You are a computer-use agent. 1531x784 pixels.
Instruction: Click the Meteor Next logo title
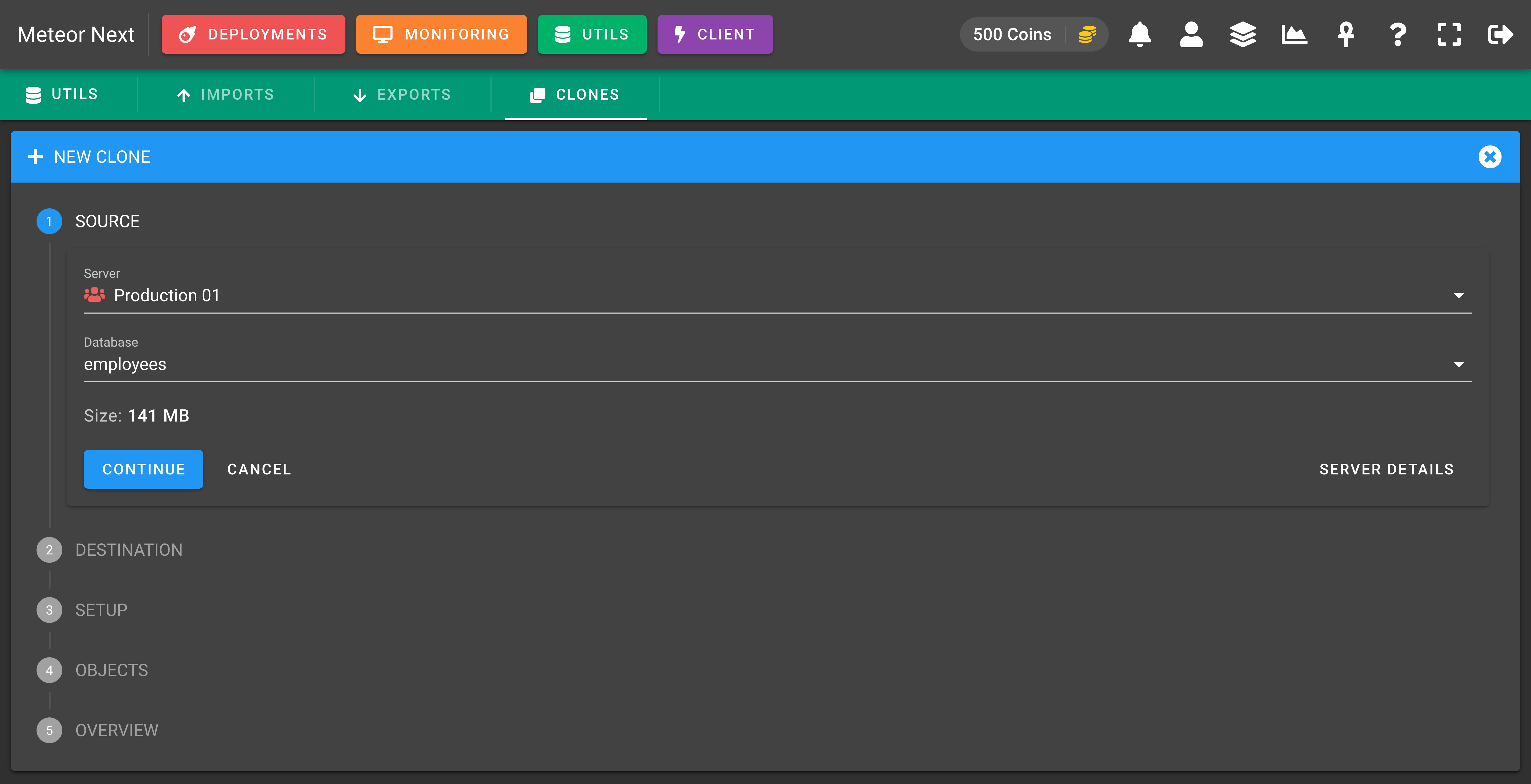(76, 34)
